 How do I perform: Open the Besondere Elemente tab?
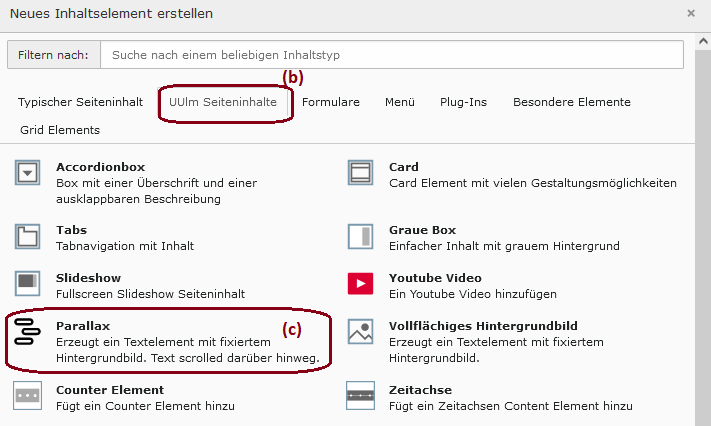coord(572,102)
